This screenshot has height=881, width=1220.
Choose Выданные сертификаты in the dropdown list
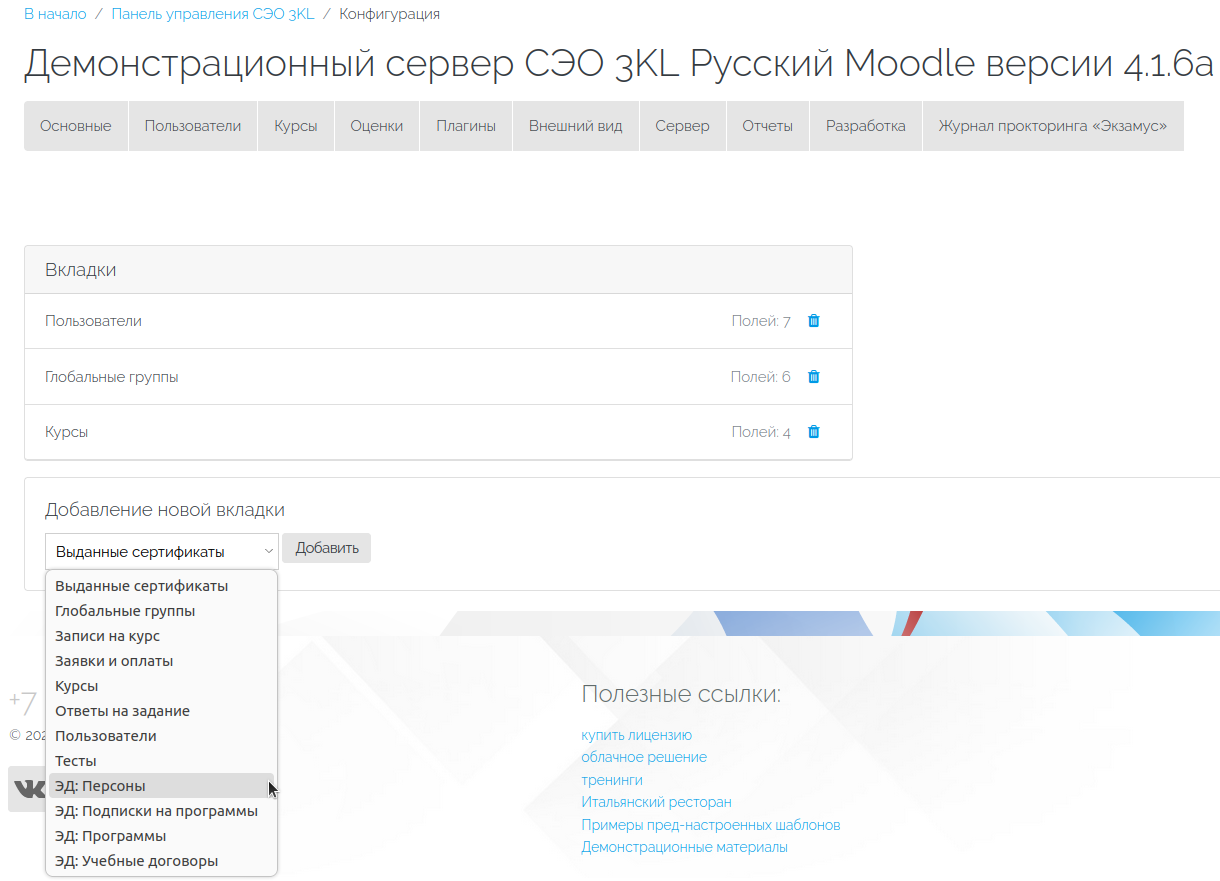161,586
